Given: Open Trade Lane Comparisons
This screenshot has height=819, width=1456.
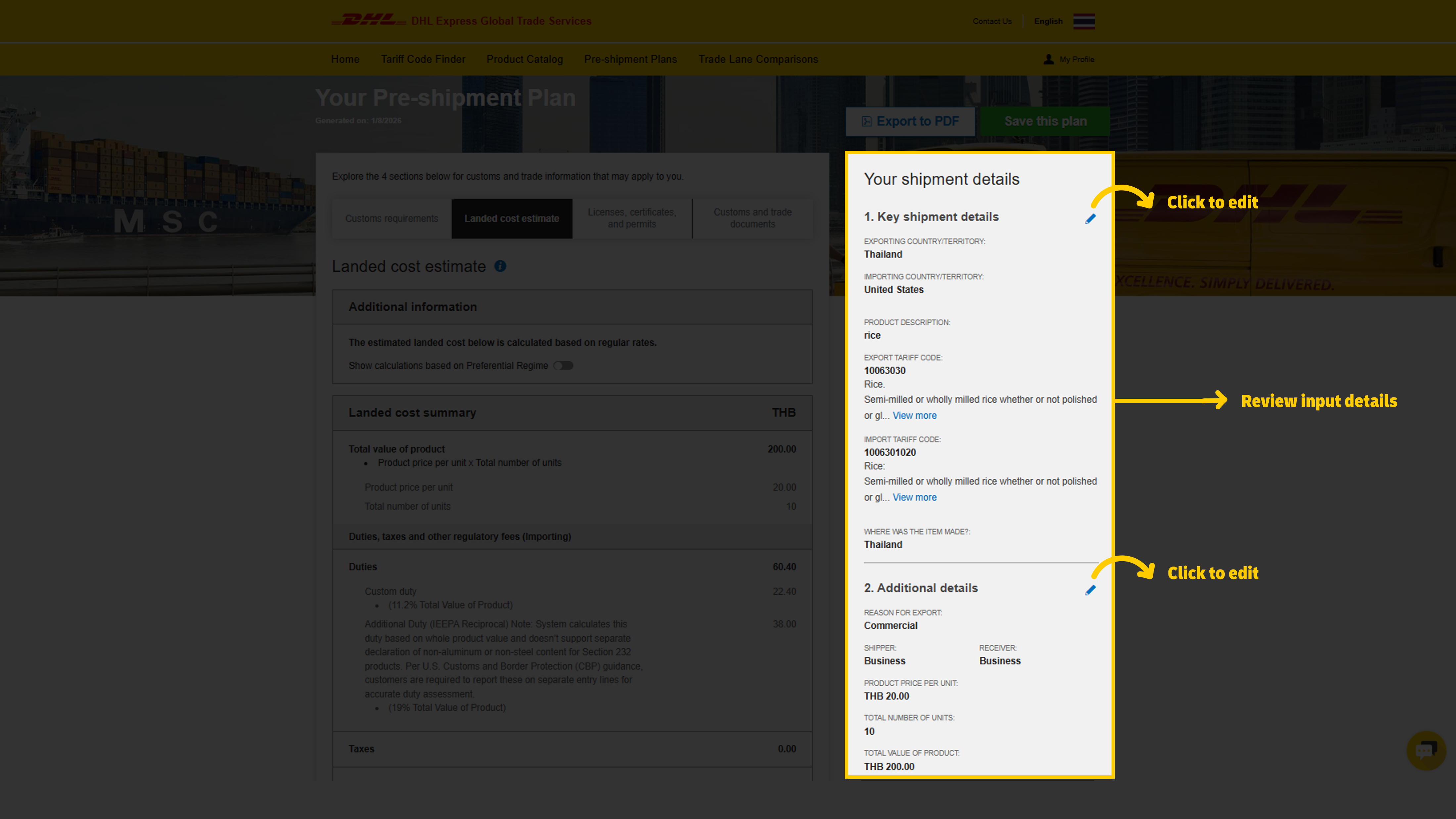Looking at the screenshot, I should pos(758,59).
